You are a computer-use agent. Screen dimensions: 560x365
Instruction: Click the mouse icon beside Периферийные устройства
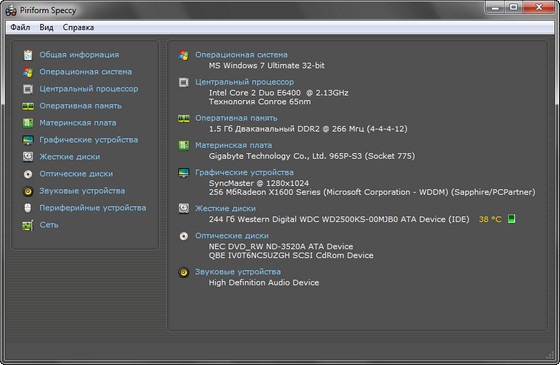click(x=28, y=208)
